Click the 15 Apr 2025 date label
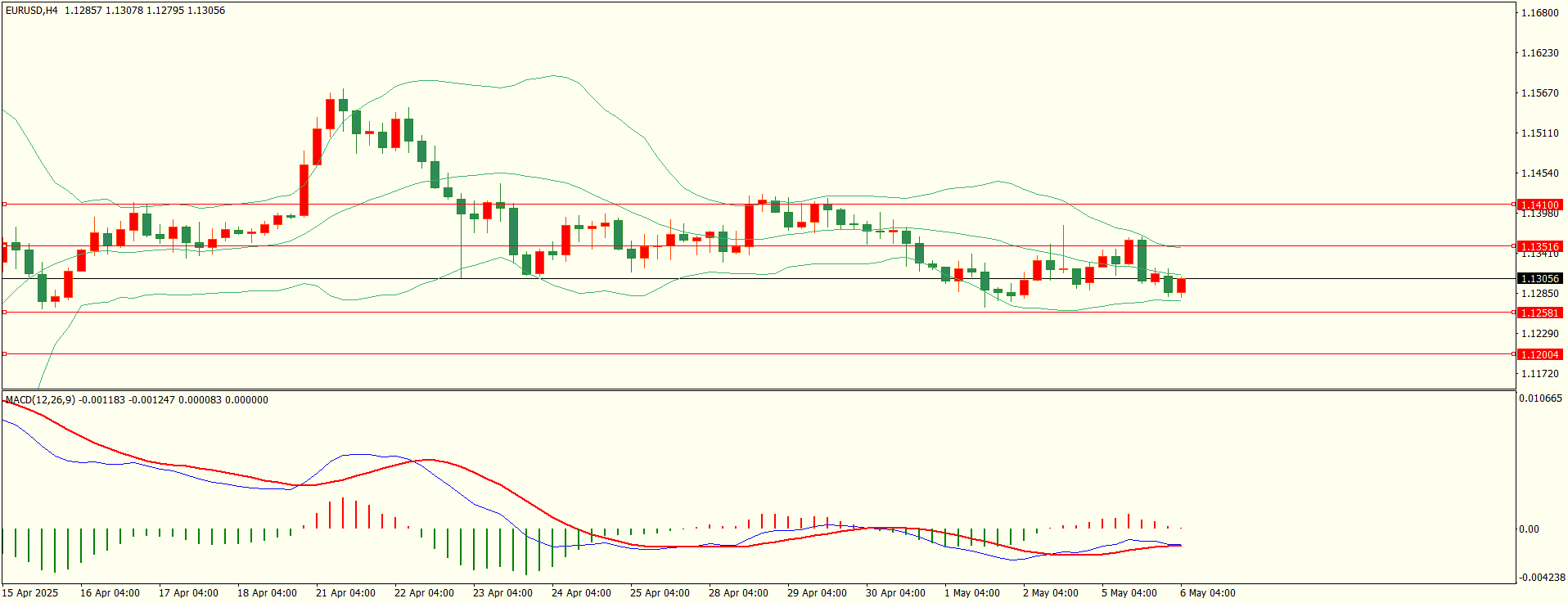1568x603 pixels. pyautogui.click(x=30, y=593)
